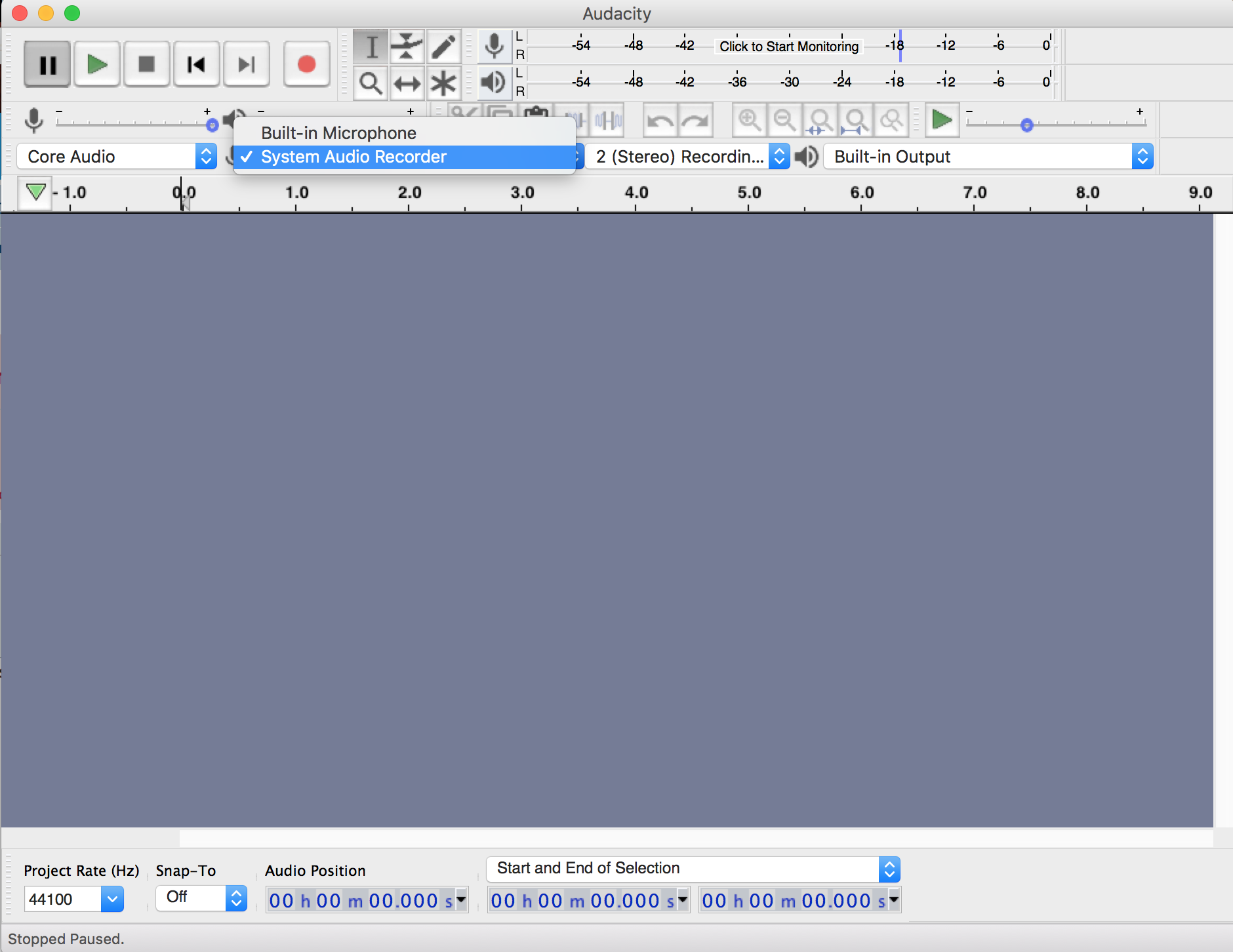Toggle the Selection tool in the toolbar

371,46
